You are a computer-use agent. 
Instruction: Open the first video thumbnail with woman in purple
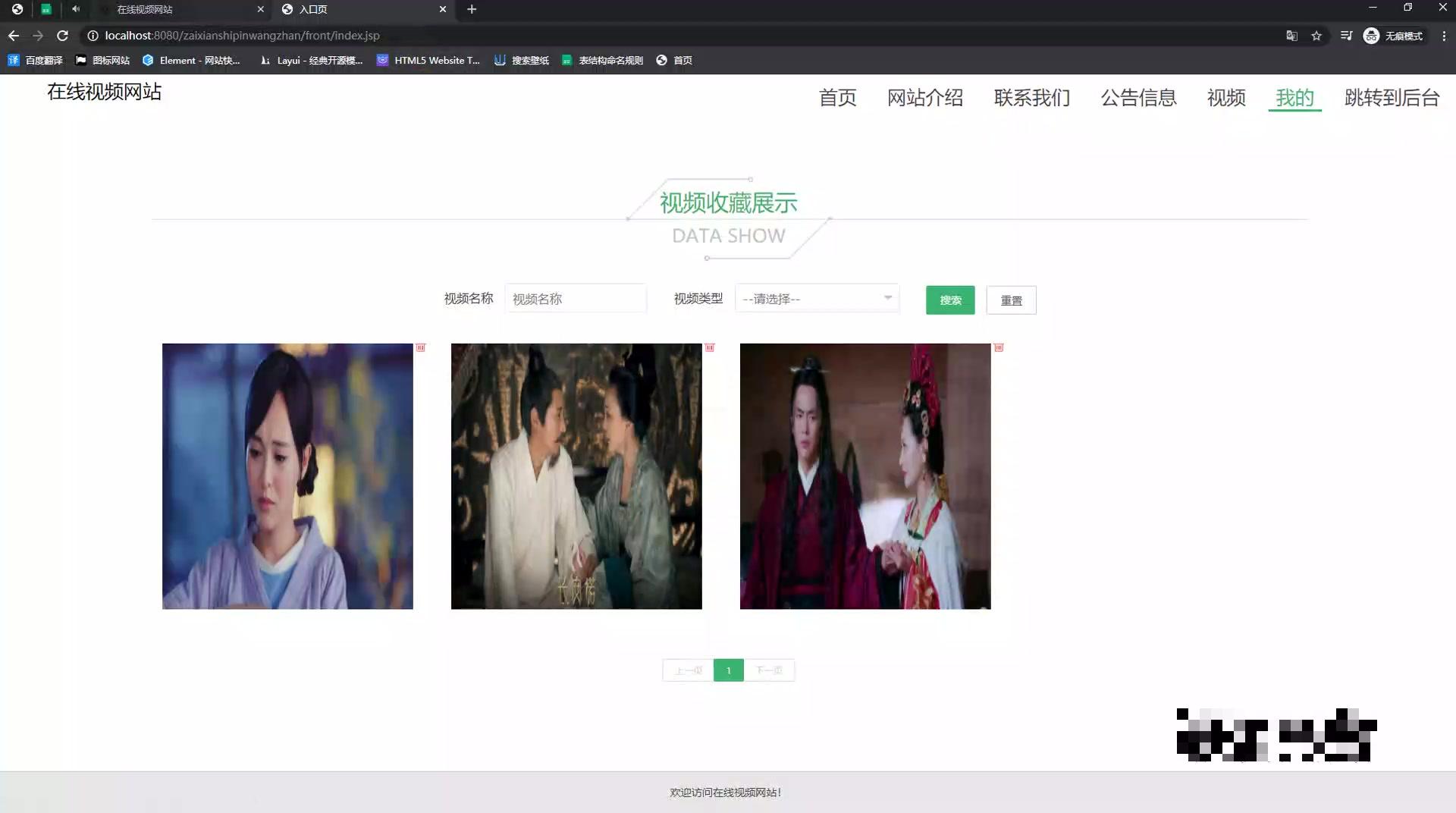pos(287,476)
